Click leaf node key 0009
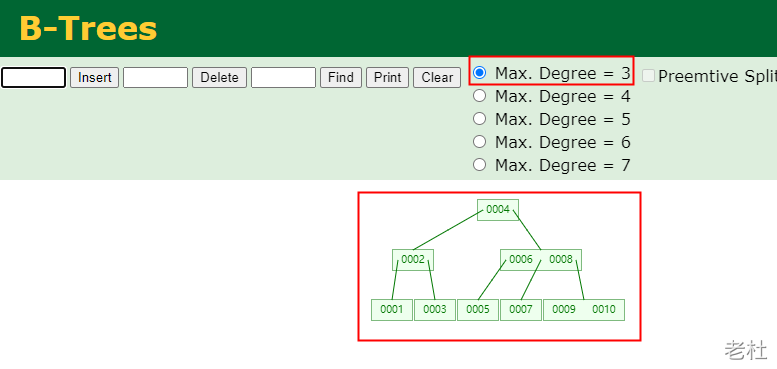The width and height of the screenshot is (777, 369). point(564,310)
